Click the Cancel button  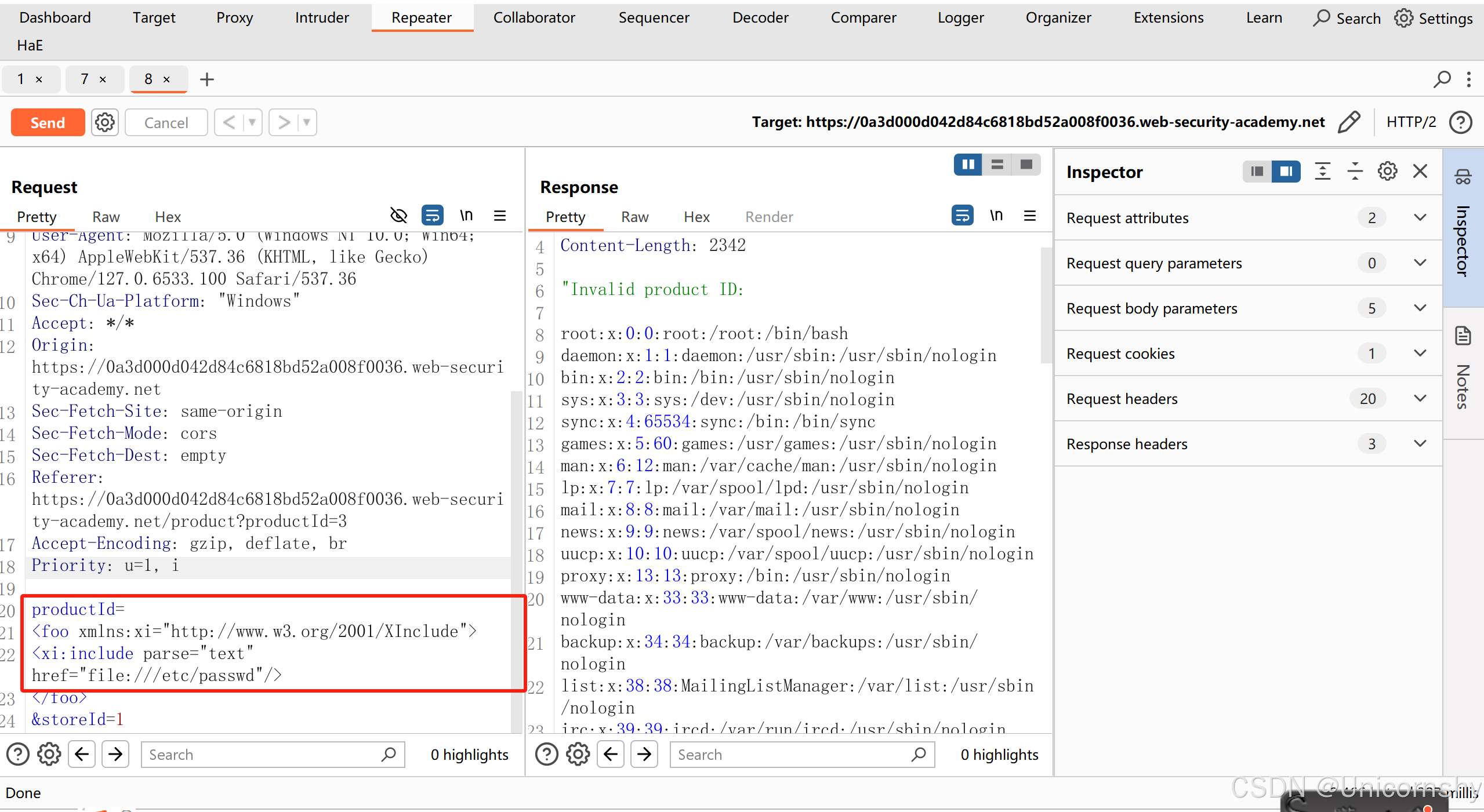166,122
